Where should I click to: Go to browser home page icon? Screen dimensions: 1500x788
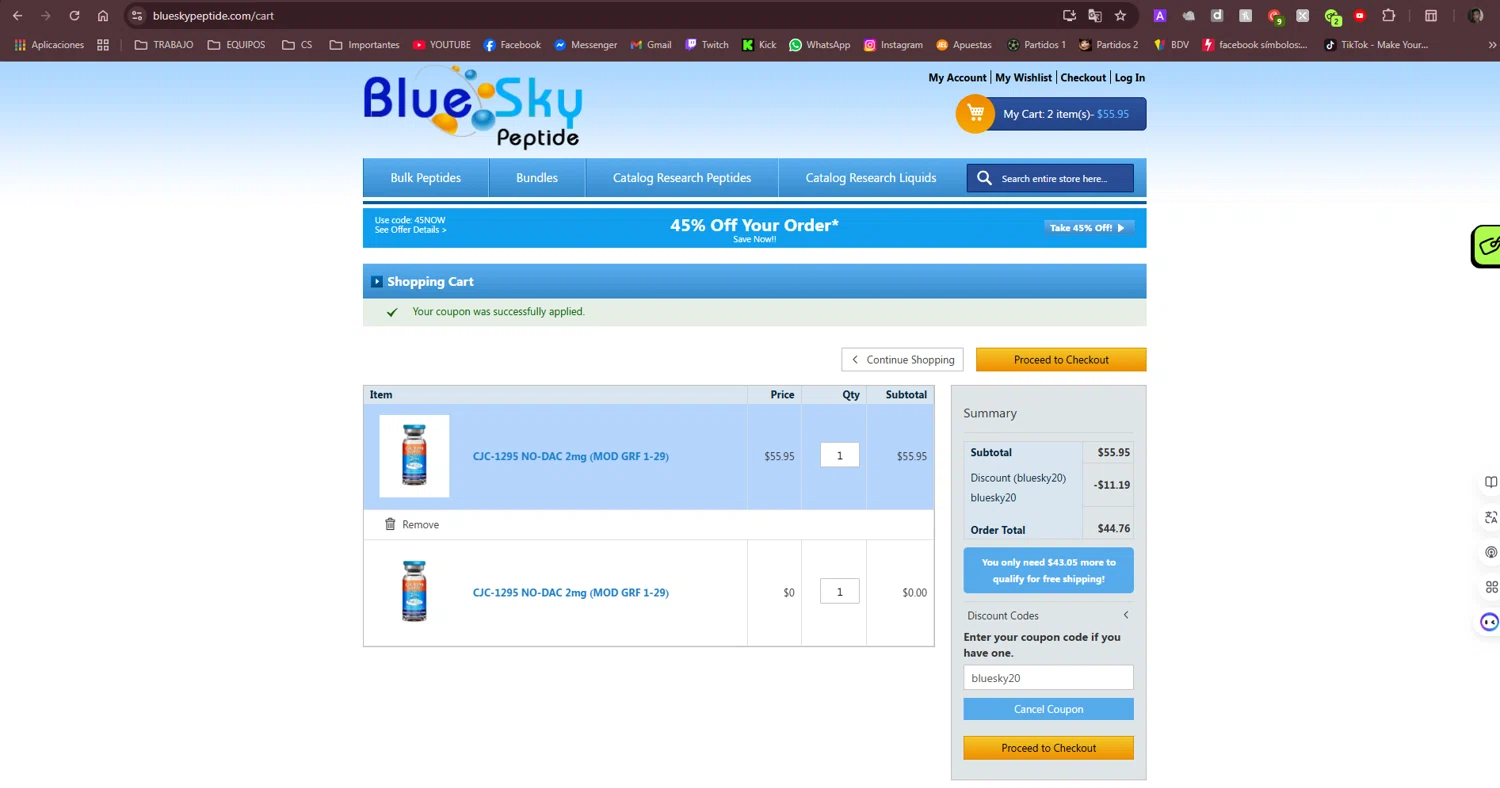coord(103,15)
